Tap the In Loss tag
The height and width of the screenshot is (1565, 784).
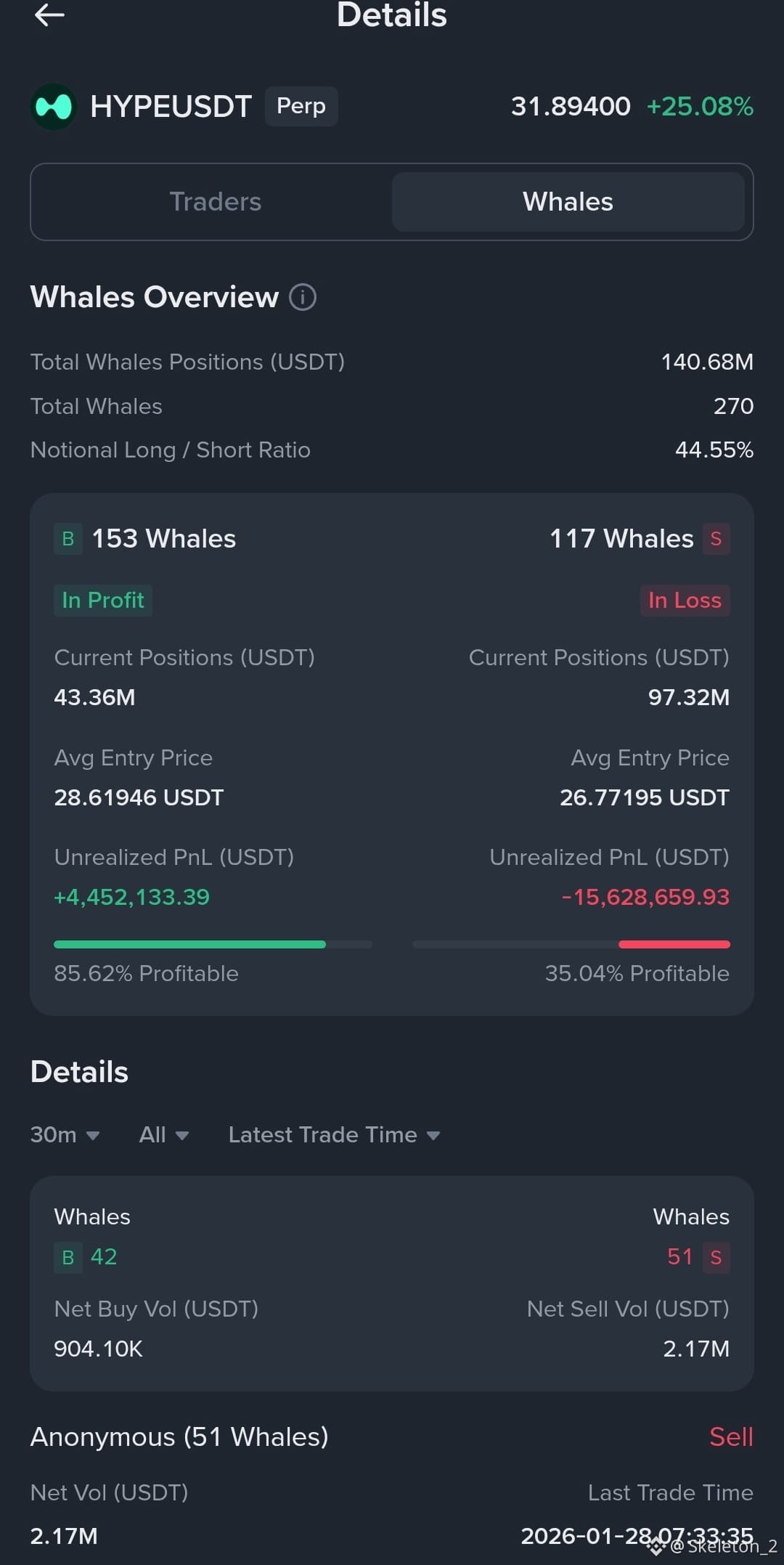(x=685, y=601)
